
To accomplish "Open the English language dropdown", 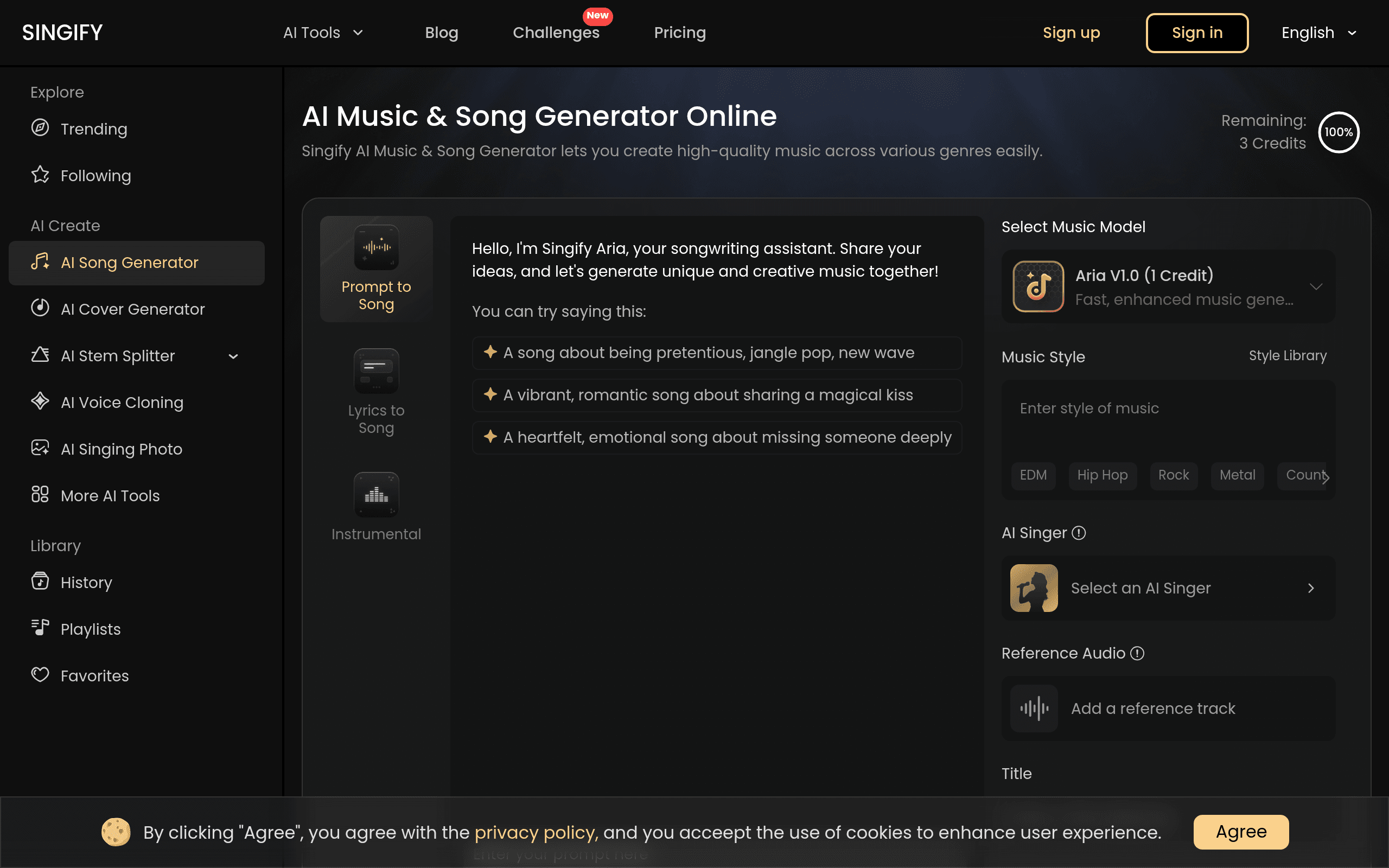I will [x=1319, y=33].
